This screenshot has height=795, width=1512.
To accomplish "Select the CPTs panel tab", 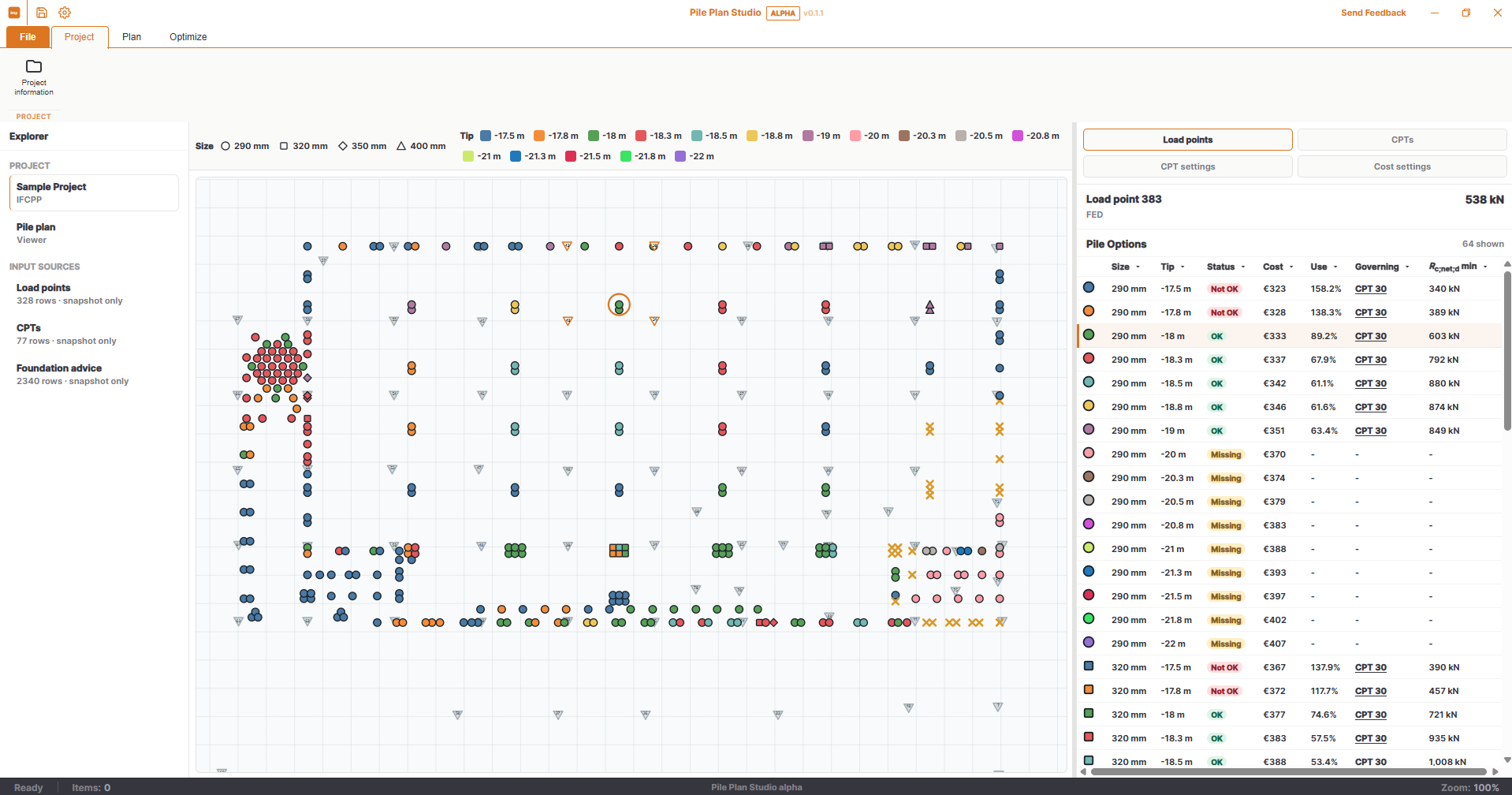I will point(1402,140).
